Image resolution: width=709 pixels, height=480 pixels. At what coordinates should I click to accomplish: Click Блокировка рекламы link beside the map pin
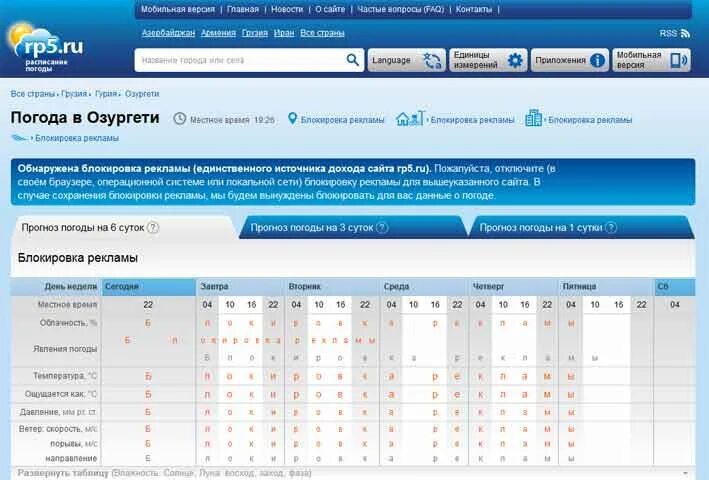(x=342, y=120)
